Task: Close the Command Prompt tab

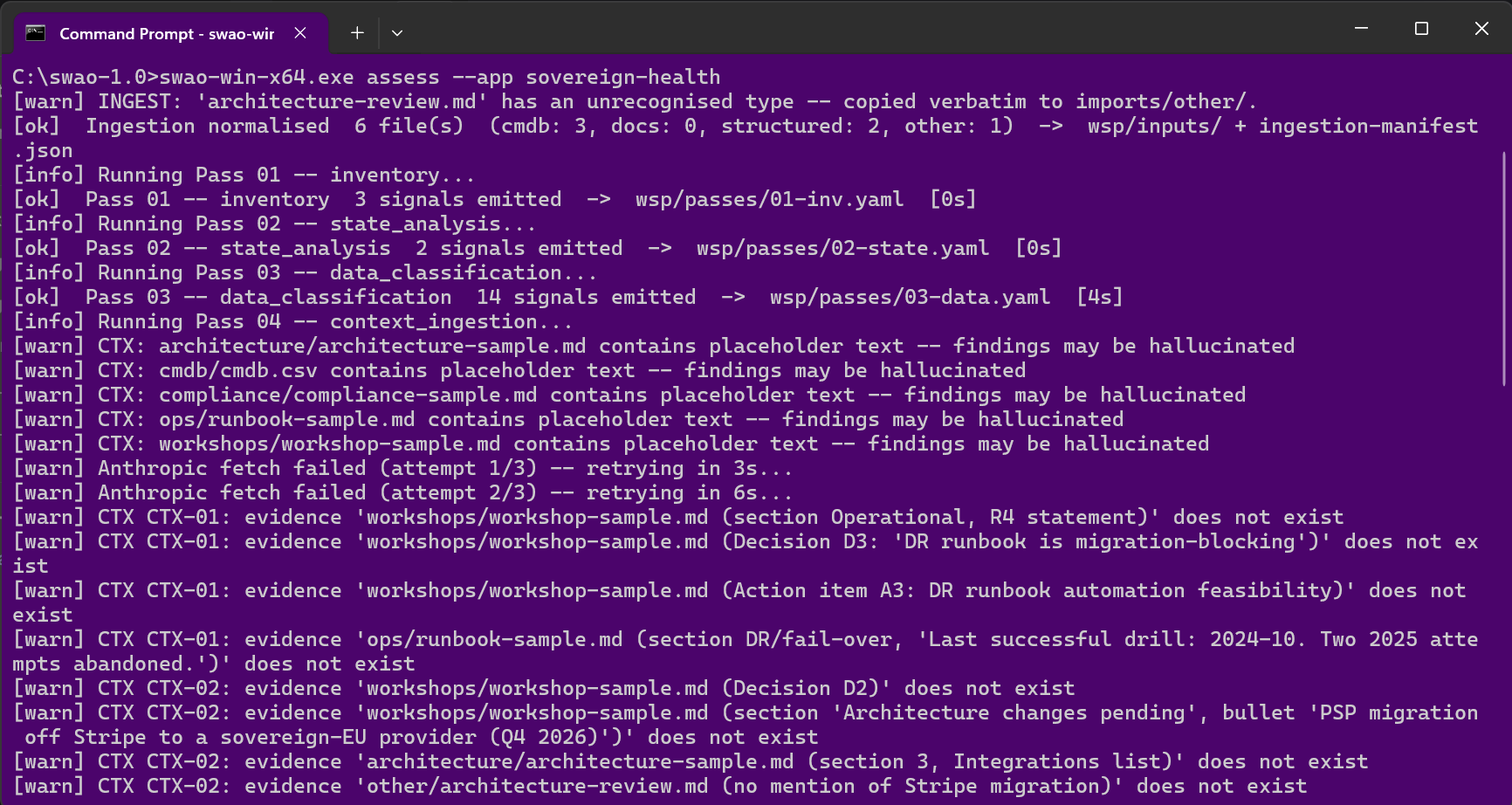Action: [300, 33]
